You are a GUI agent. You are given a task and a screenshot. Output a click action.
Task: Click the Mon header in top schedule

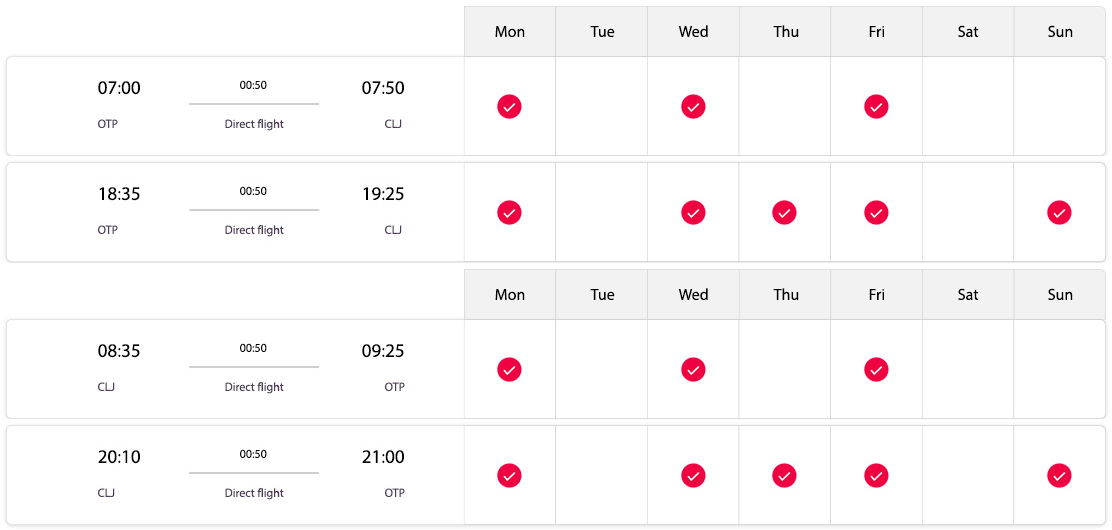(x=510, y=31)
